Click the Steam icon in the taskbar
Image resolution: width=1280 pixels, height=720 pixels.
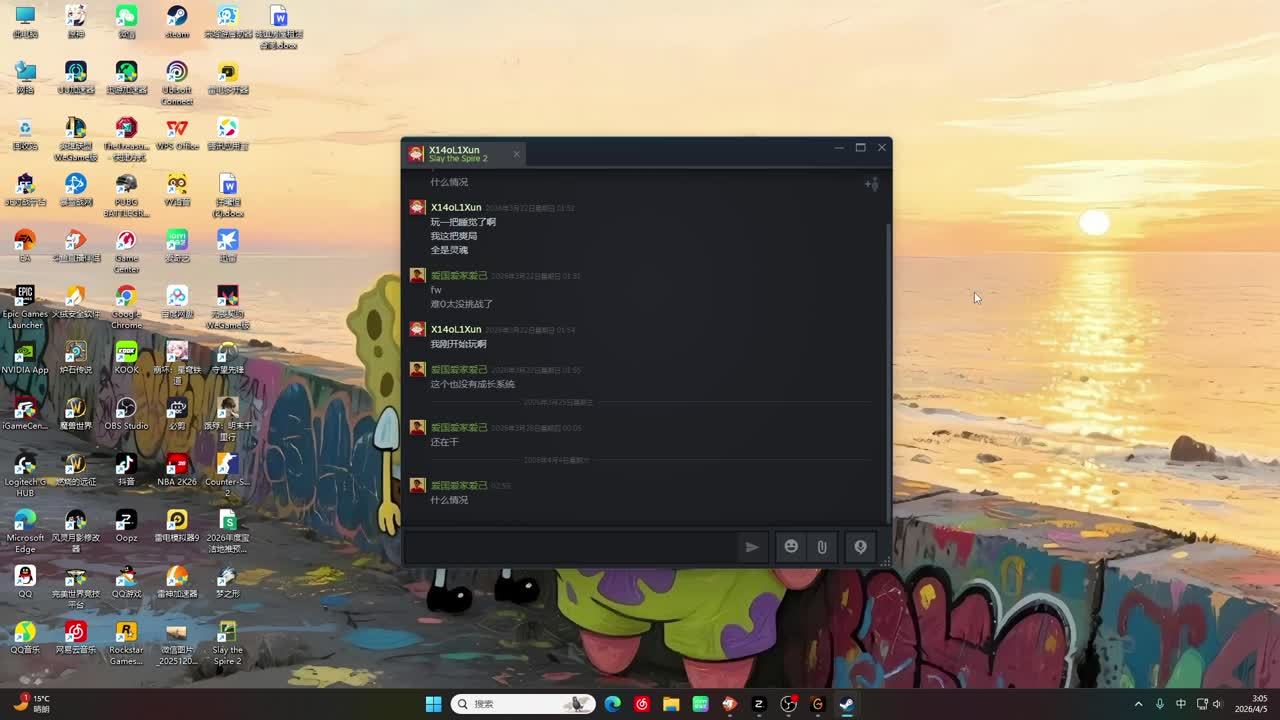(x=846, y=704)
